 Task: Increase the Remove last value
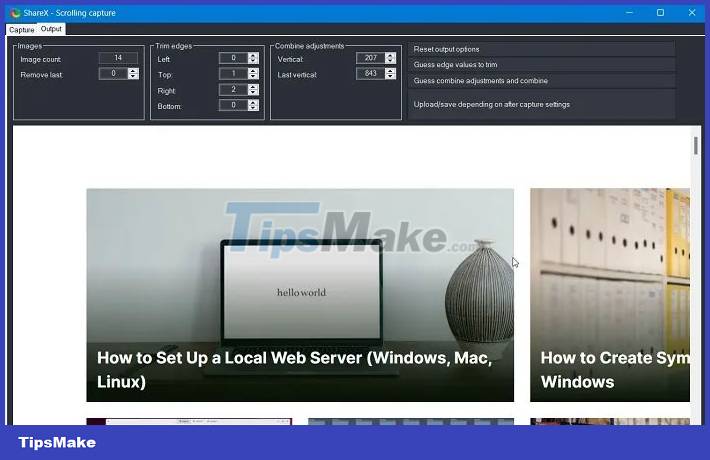[x=133, y=71]
